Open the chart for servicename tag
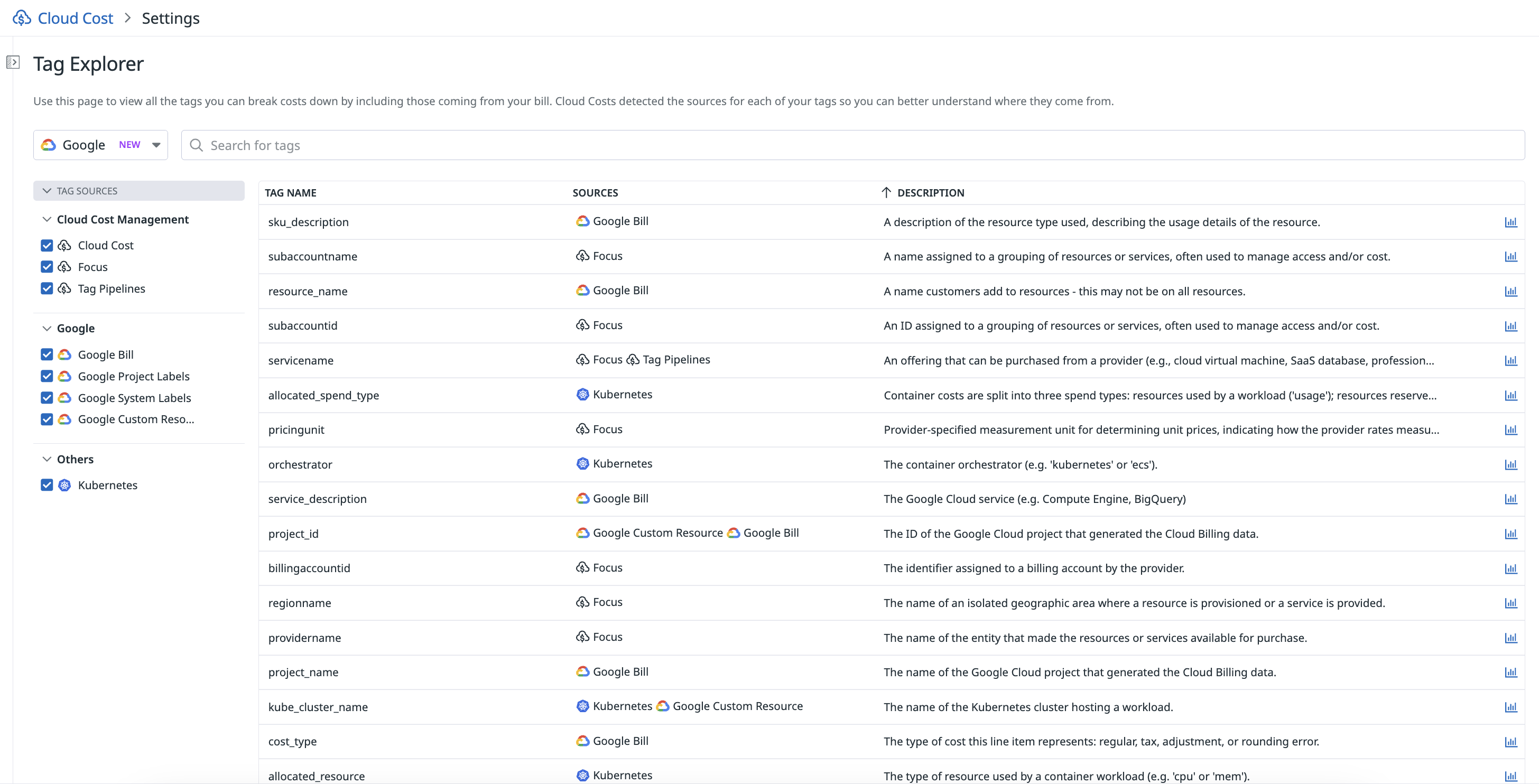 [x=1511, y=360]
